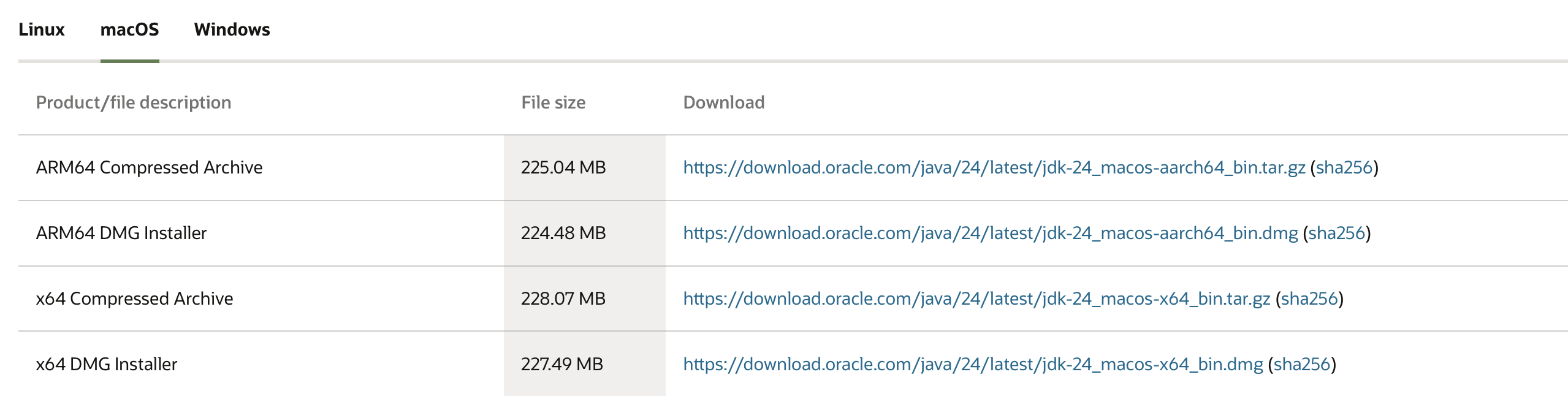Select the x64 DMG Installer row label

tap(107, 364)
